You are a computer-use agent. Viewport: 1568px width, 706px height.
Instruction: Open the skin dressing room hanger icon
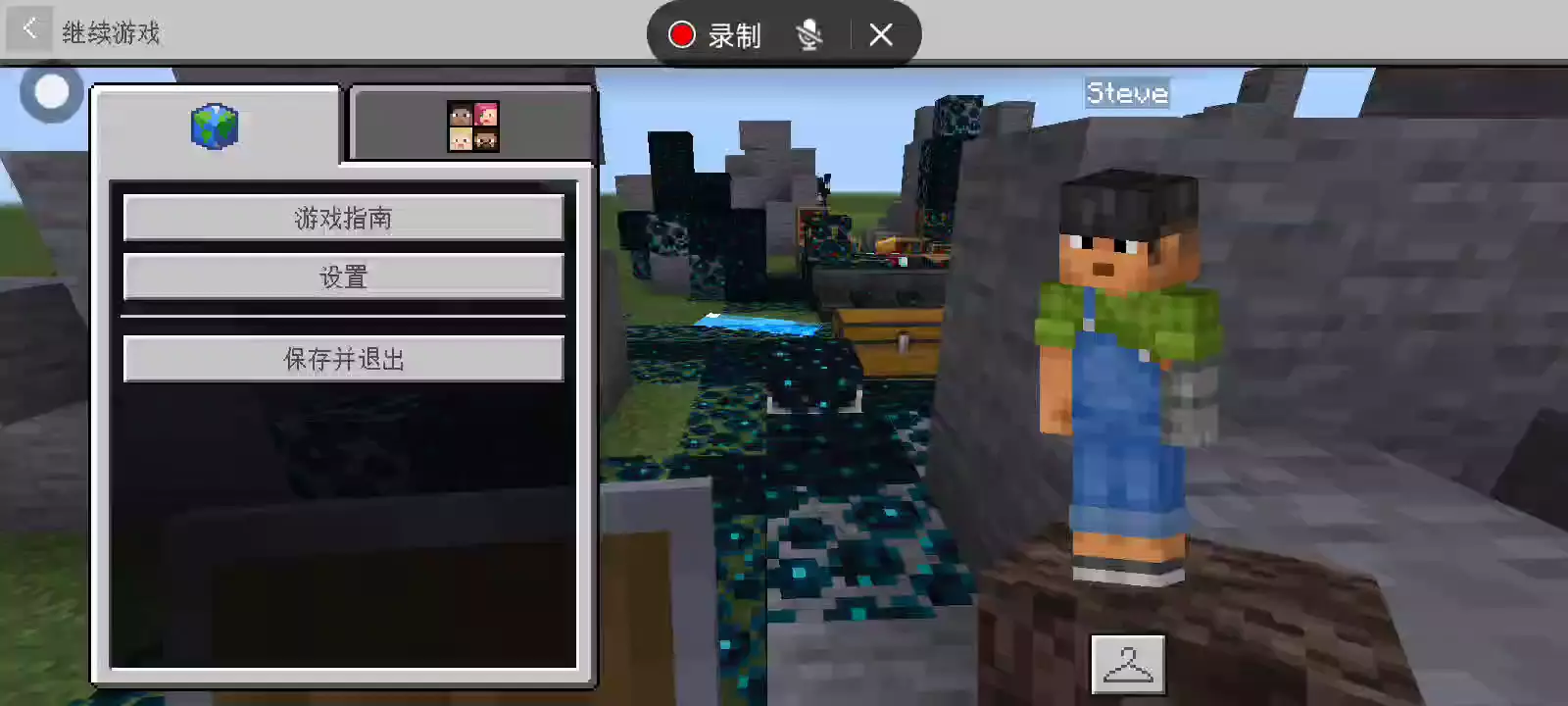pyautogui.click(x=1128, y=665)
